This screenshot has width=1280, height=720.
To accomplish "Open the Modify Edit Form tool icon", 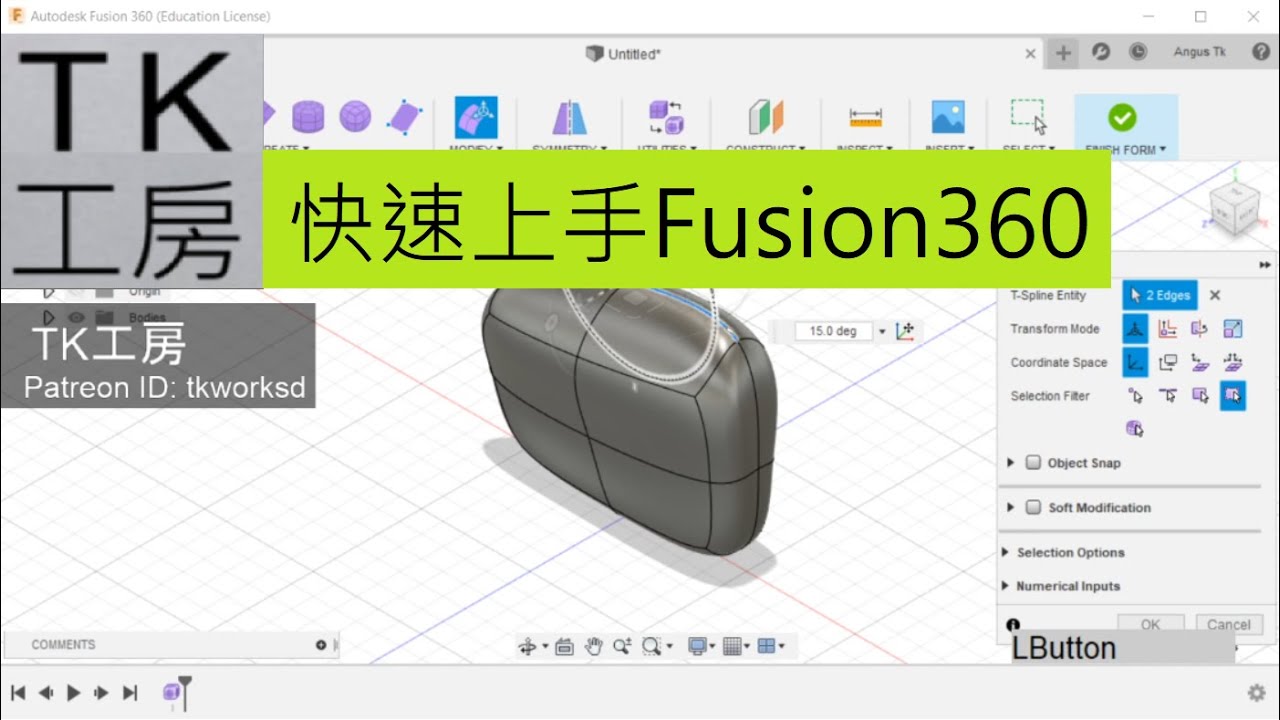I will click(476, 117).
